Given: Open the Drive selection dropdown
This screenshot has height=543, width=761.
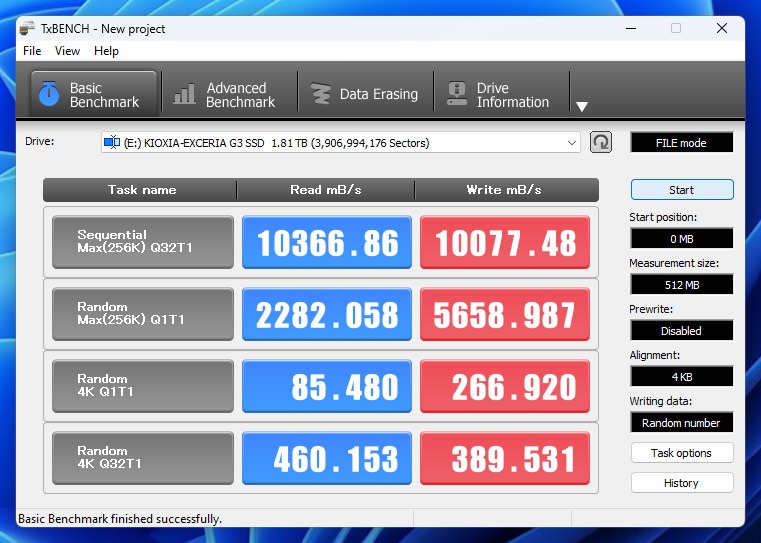Looking at the screenshot, I should (341, 143).
